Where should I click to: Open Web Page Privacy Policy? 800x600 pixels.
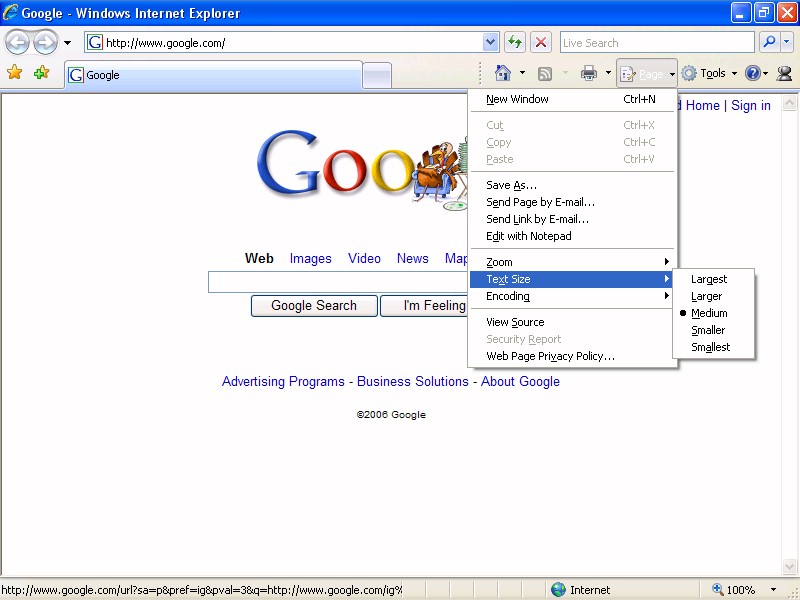click(x=572, y=356)
